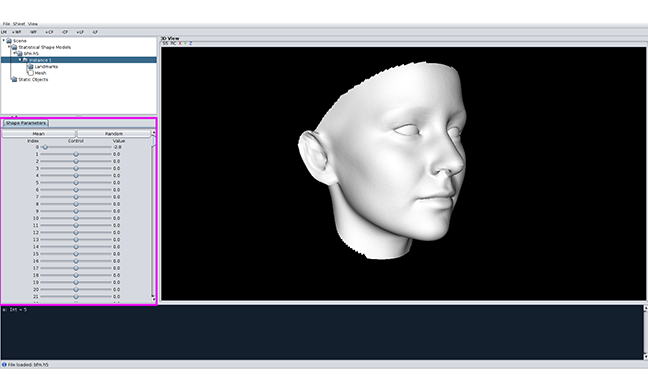Align view to the red X axis

180,43
